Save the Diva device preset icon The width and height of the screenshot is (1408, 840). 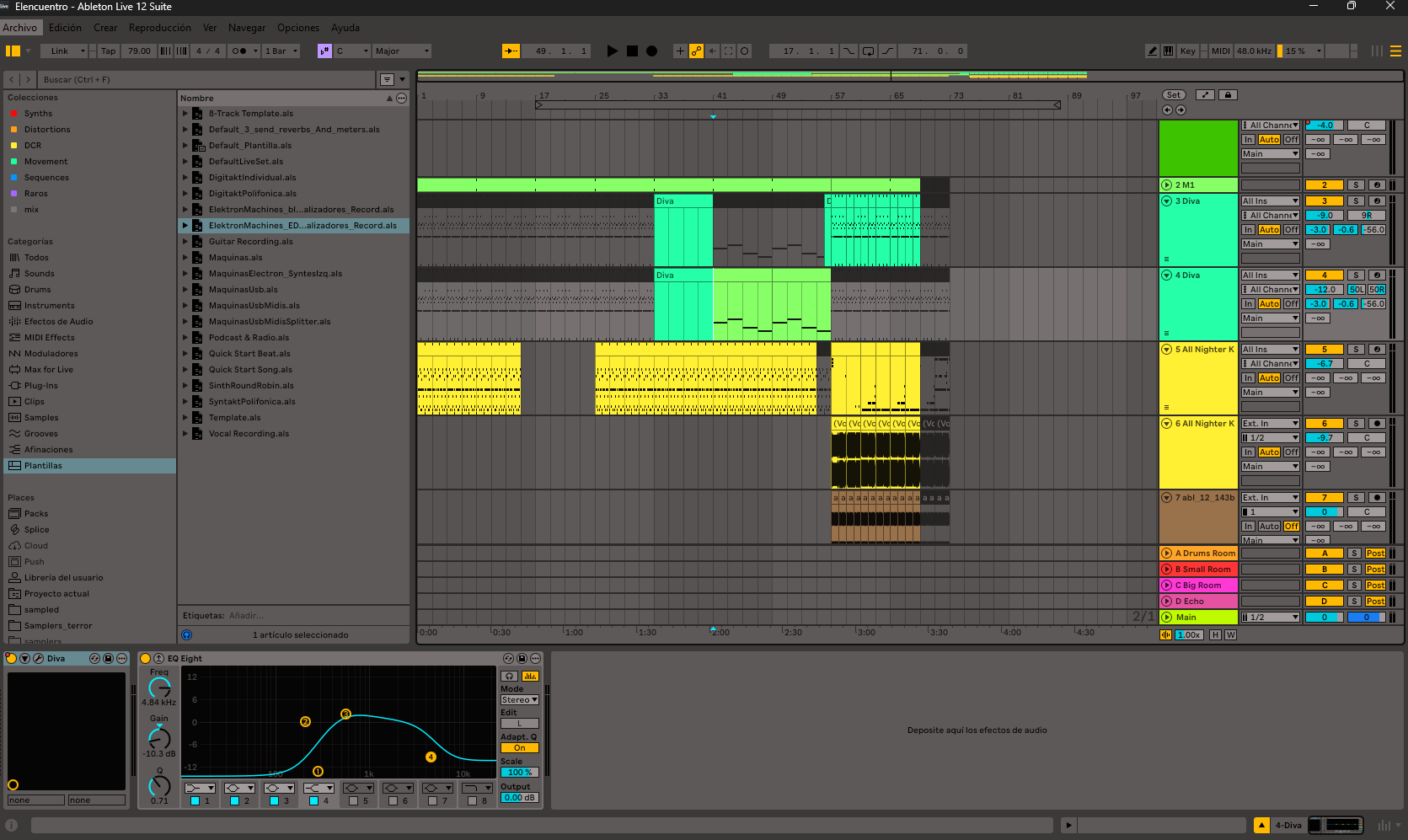pyautogui.click(x=108, y=659)
